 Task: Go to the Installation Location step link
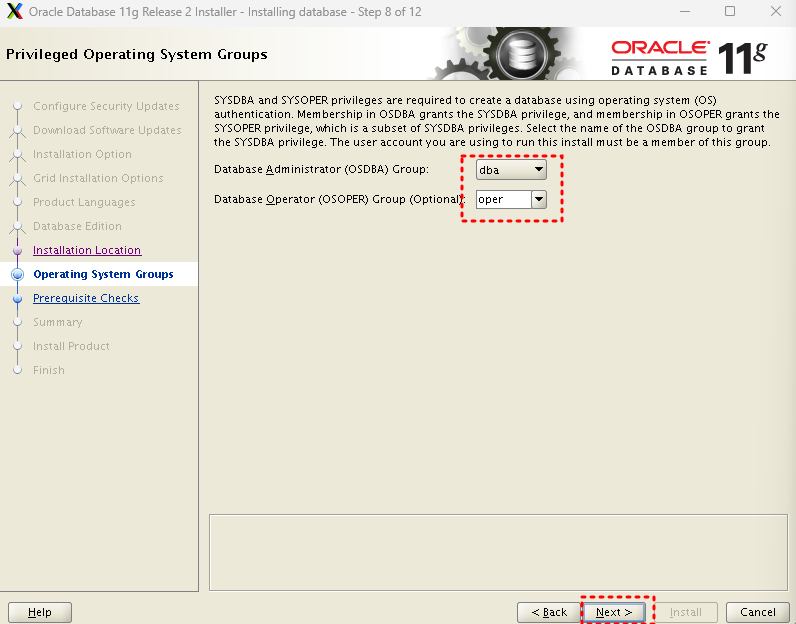click(x=87, y=250)
